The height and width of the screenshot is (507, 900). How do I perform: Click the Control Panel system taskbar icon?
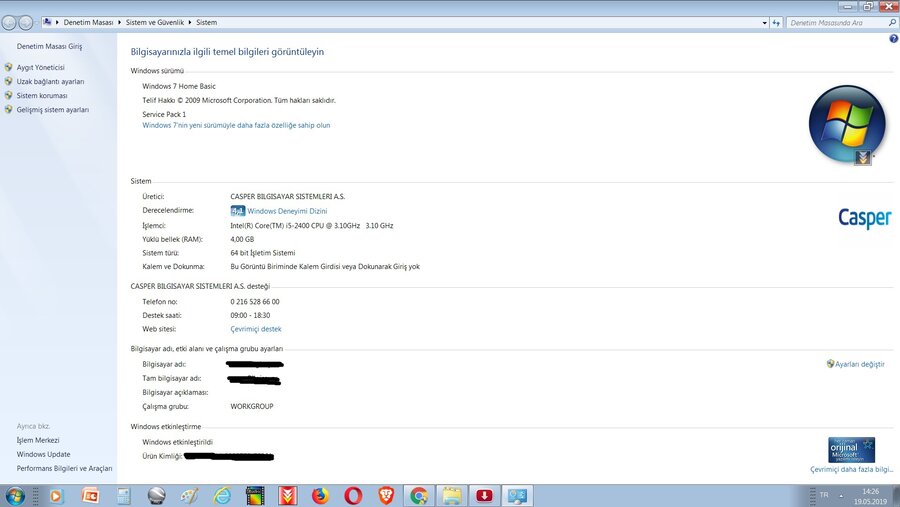coord(517,496)
